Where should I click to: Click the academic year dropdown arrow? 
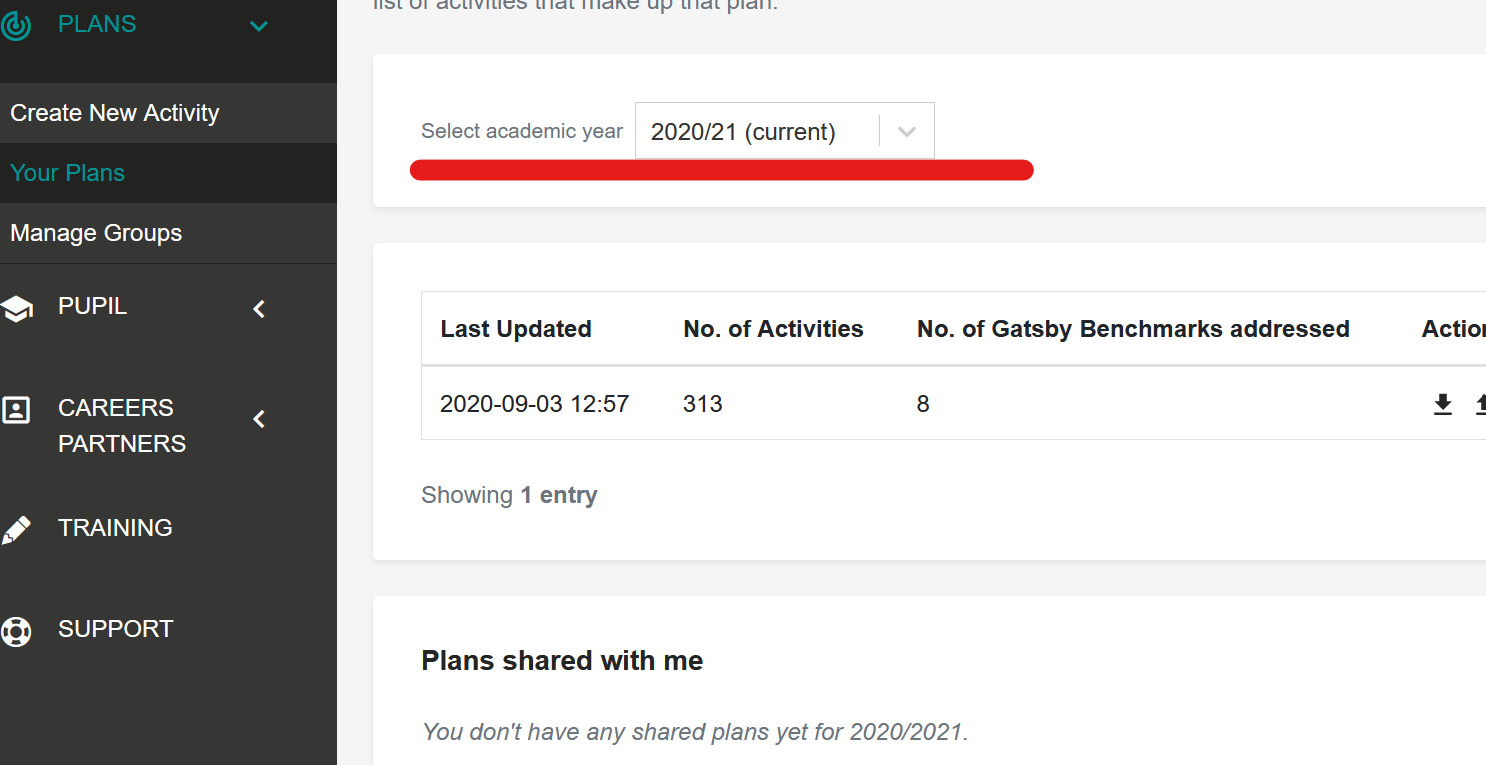(x=907, y=131)
